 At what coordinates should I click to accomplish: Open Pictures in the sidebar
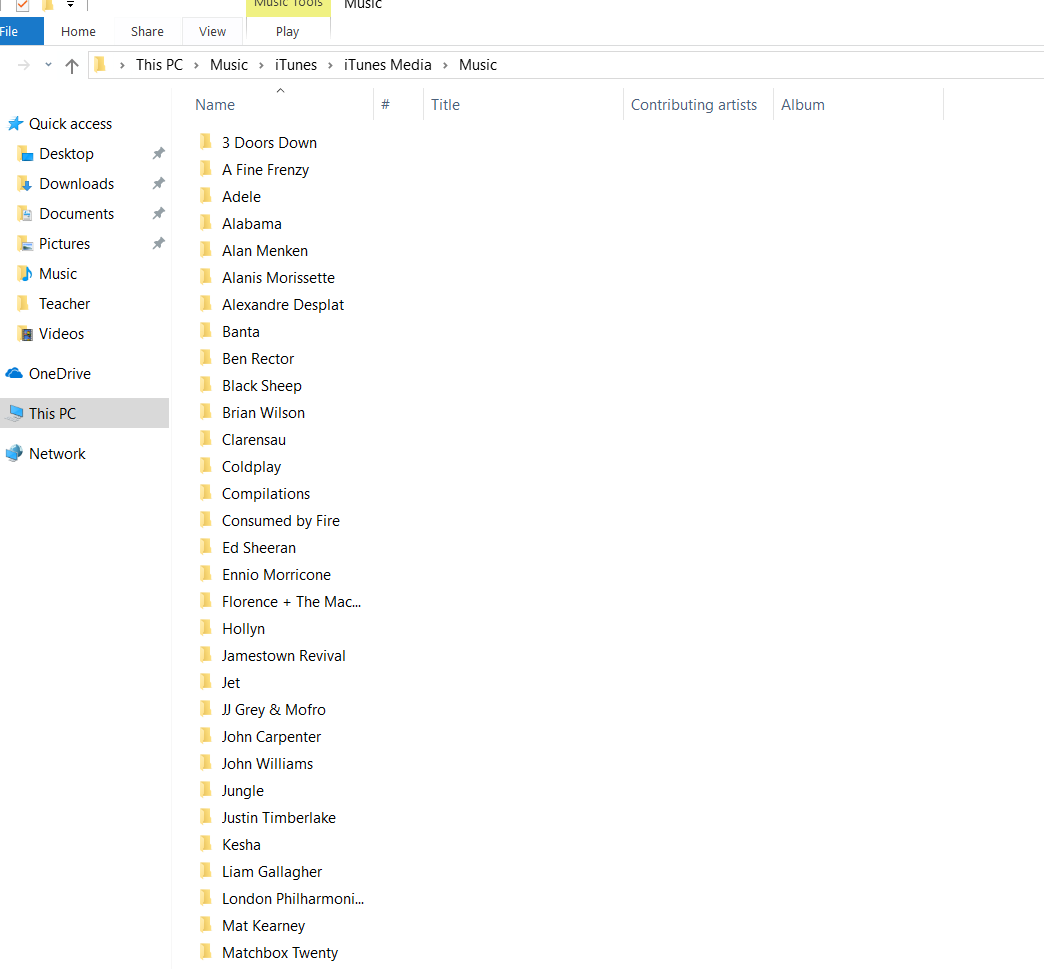pos(64,244)
